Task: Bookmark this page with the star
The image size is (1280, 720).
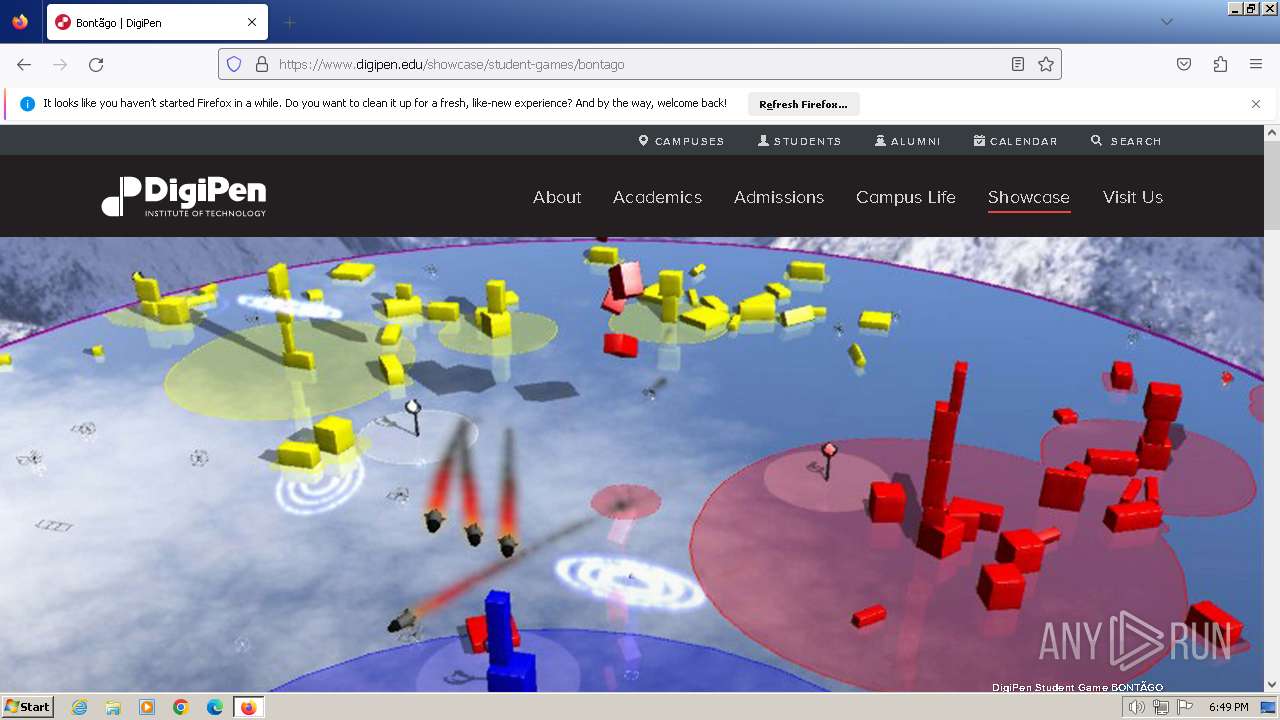Action: (x=1046, y=64)
